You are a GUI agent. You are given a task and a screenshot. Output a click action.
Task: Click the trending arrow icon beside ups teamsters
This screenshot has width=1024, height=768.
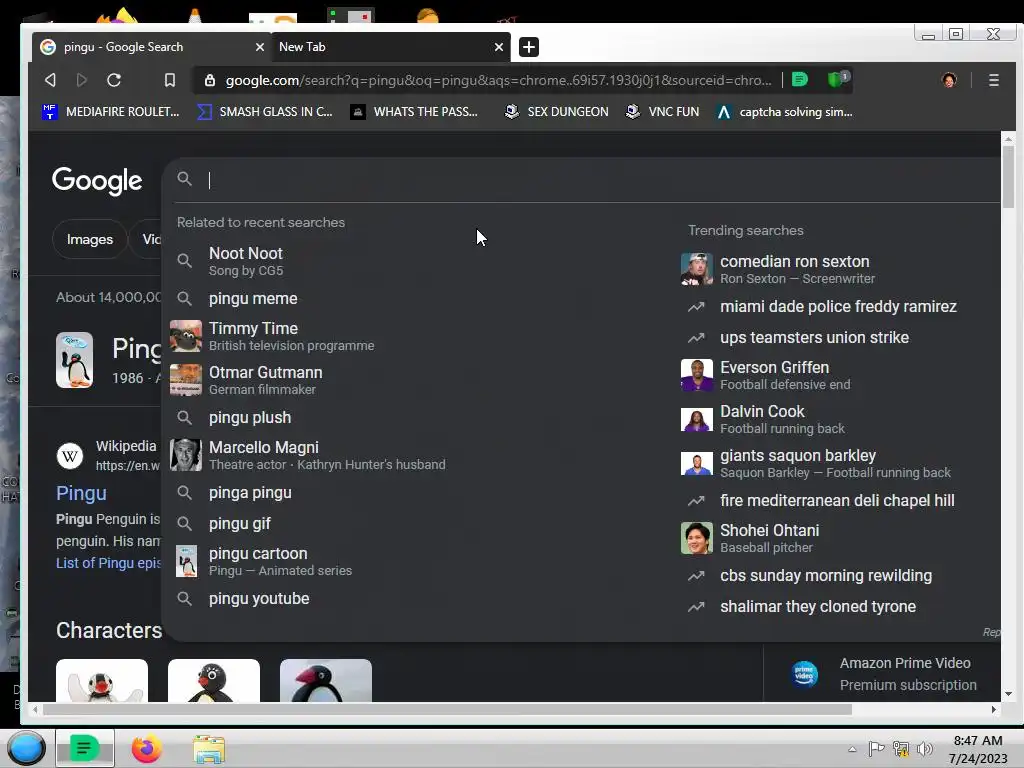click(x=696, y=338)
